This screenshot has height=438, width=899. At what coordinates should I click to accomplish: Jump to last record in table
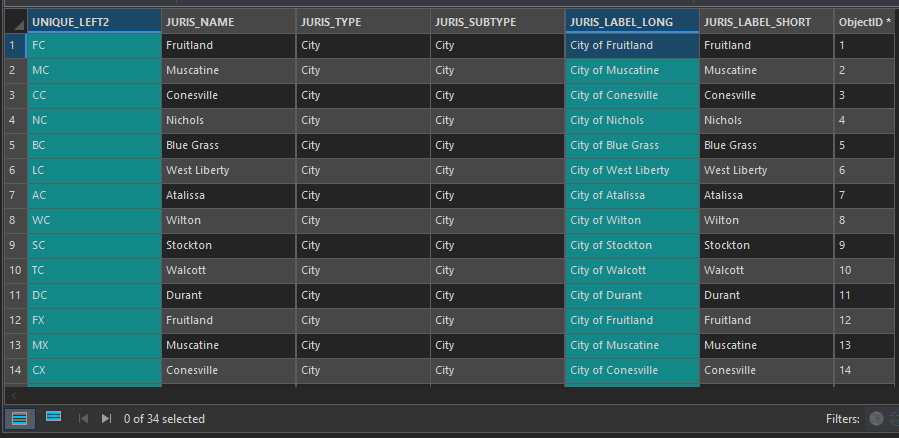tap(106, 419)
